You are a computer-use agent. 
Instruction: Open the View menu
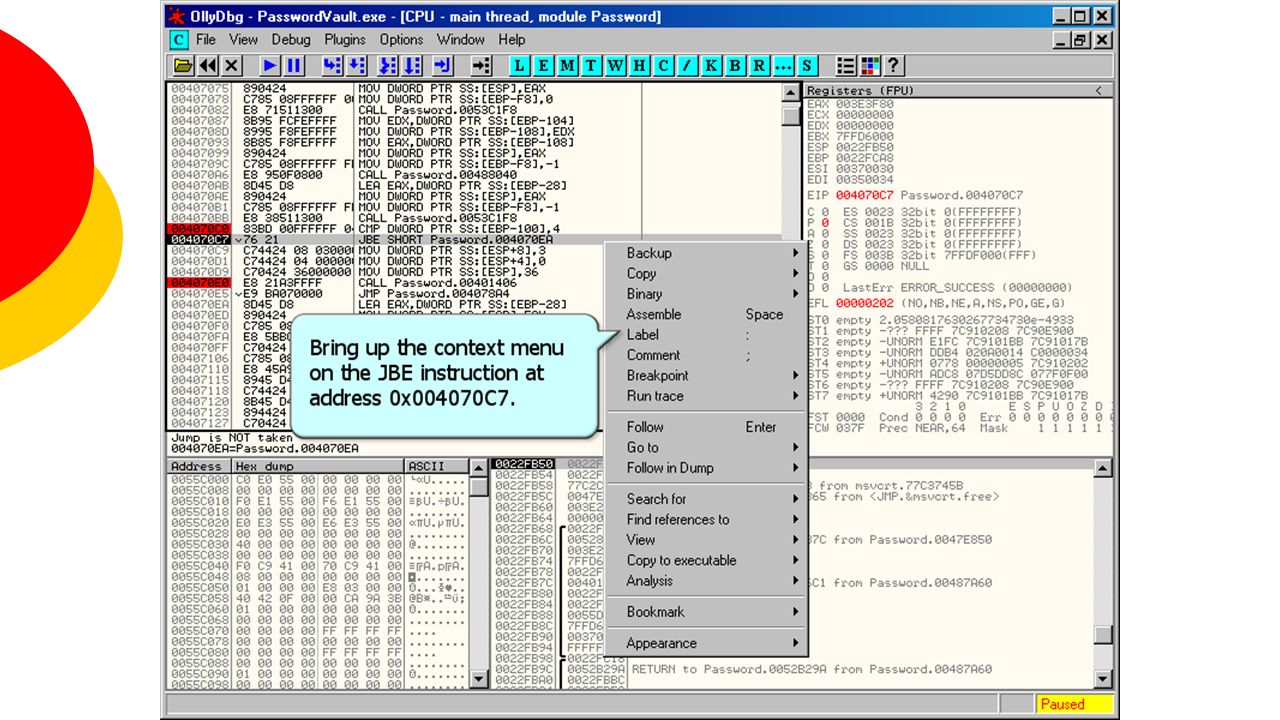tap(243, 40)
